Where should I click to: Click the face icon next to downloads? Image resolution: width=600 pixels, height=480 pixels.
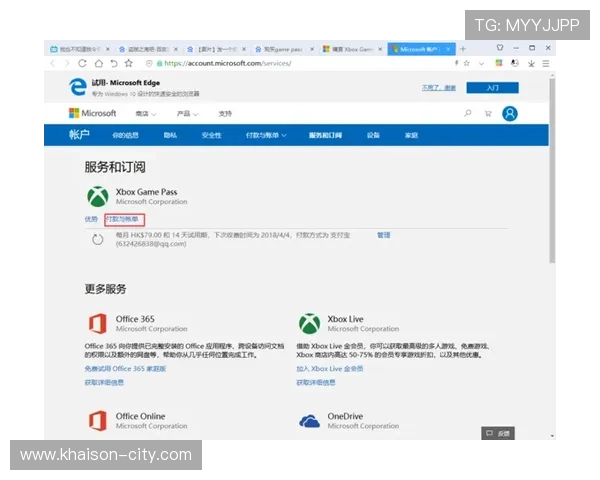coord(515,63)
